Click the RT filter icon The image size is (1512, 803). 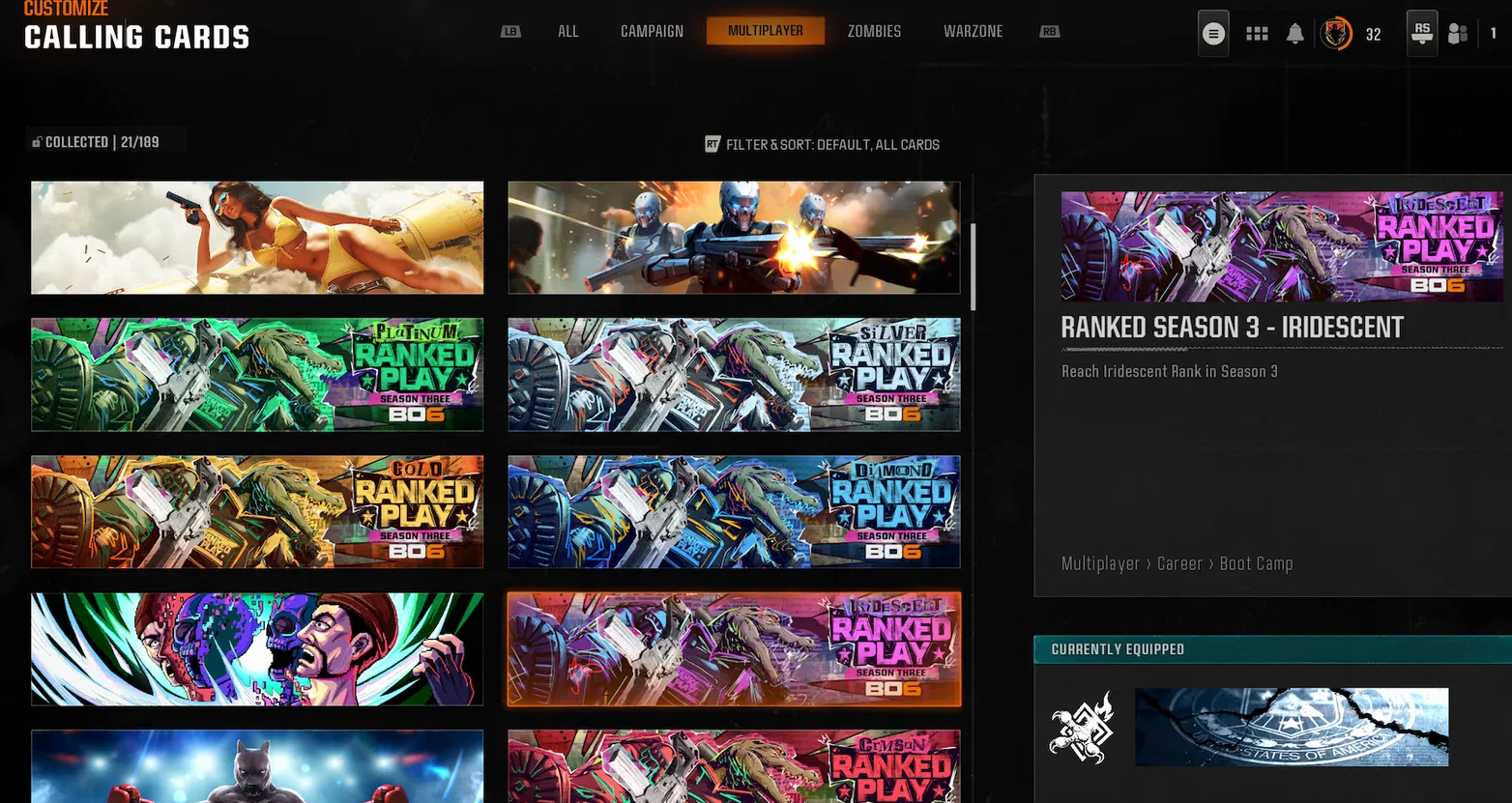[x=712, y=144]
